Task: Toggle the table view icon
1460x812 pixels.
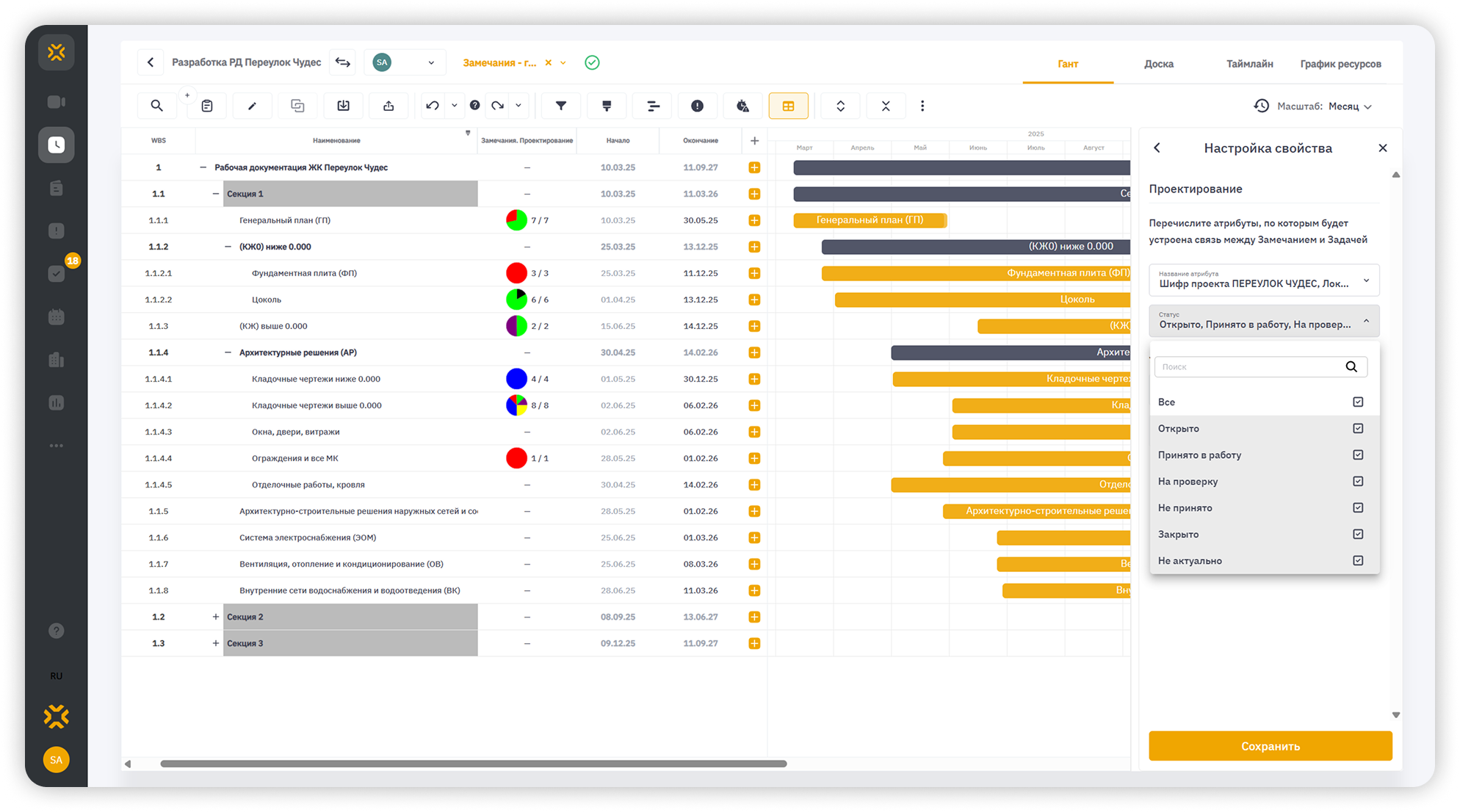Action: click(x=788, y=106)
